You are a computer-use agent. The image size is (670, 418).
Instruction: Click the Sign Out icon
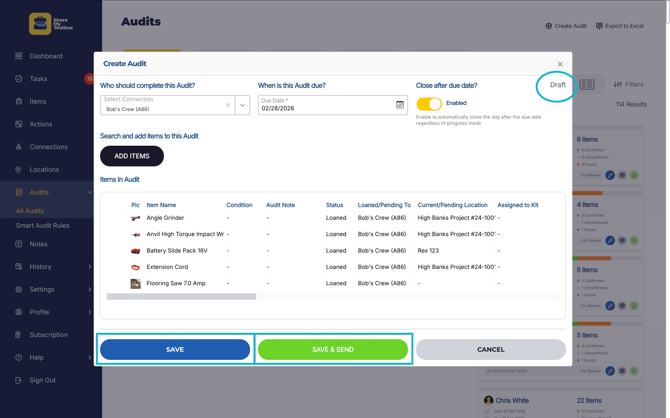click(18, 380)
